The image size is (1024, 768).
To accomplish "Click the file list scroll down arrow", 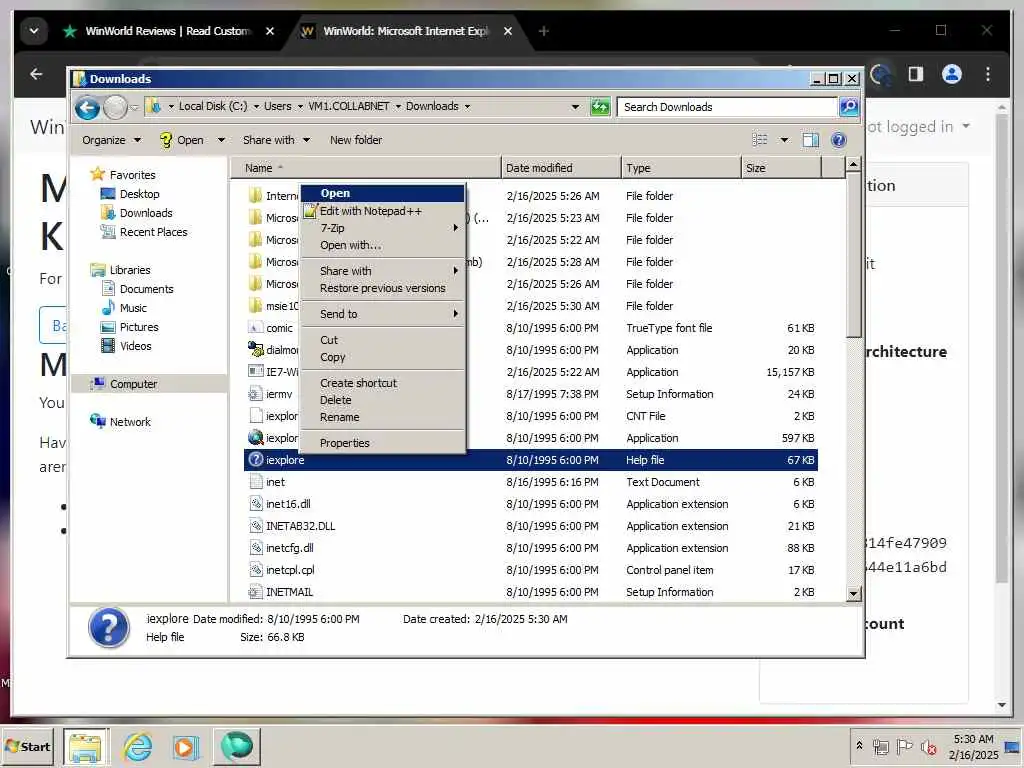I will point(853,594).
